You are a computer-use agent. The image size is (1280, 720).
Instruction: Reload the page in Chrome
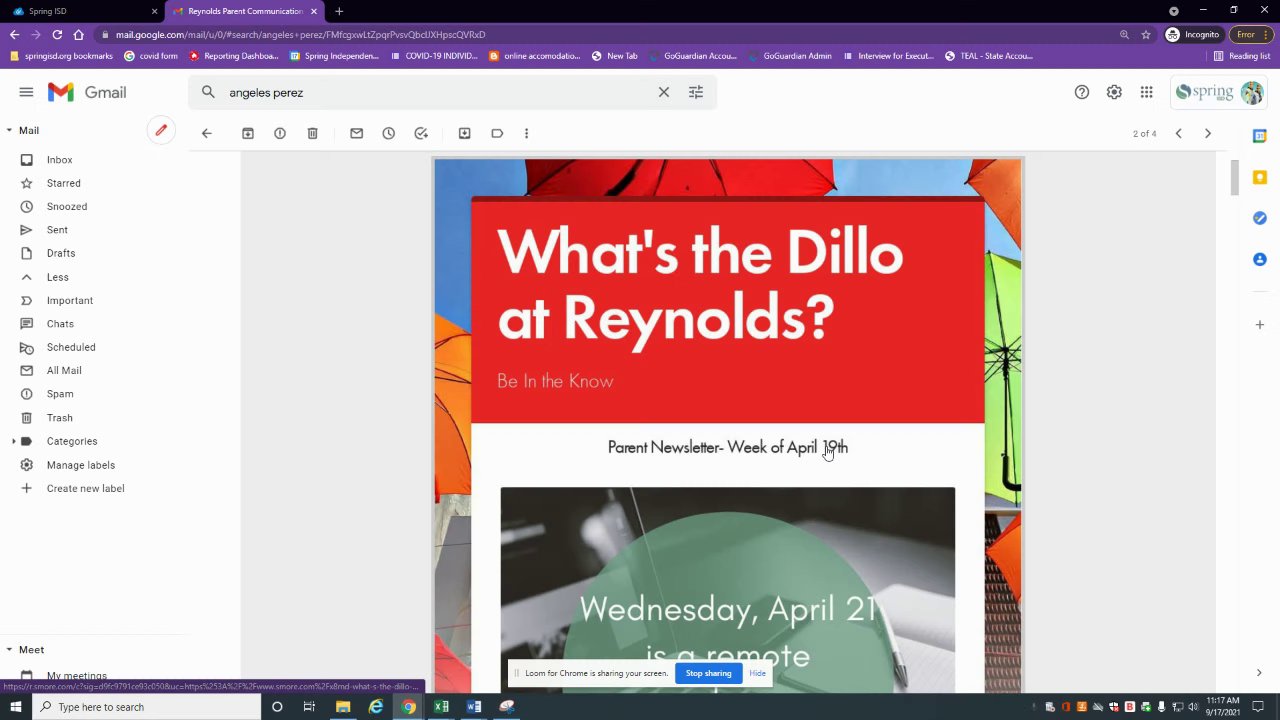57,34
